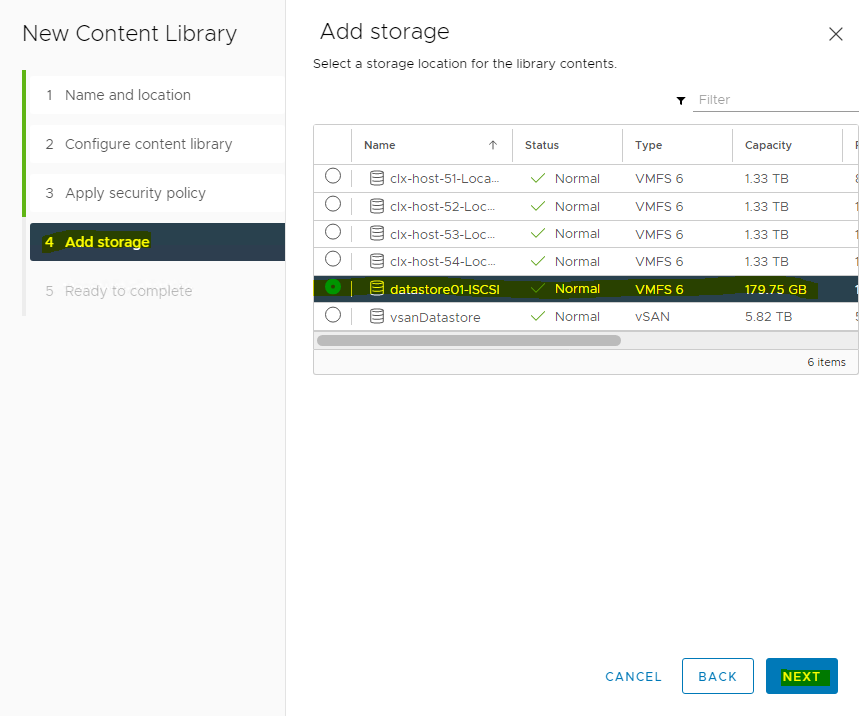This screenshot has height=716, width=861.
Task: Click the NEXT button
Action: (x=802, y=676)
